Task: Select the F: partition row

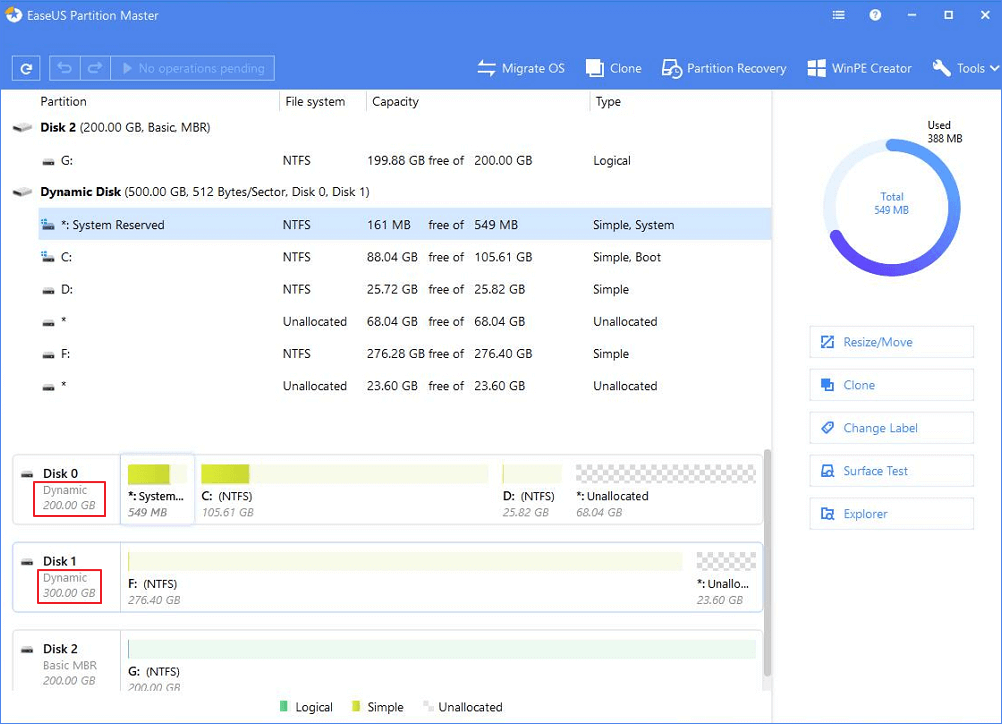Action: coord(405,353)
